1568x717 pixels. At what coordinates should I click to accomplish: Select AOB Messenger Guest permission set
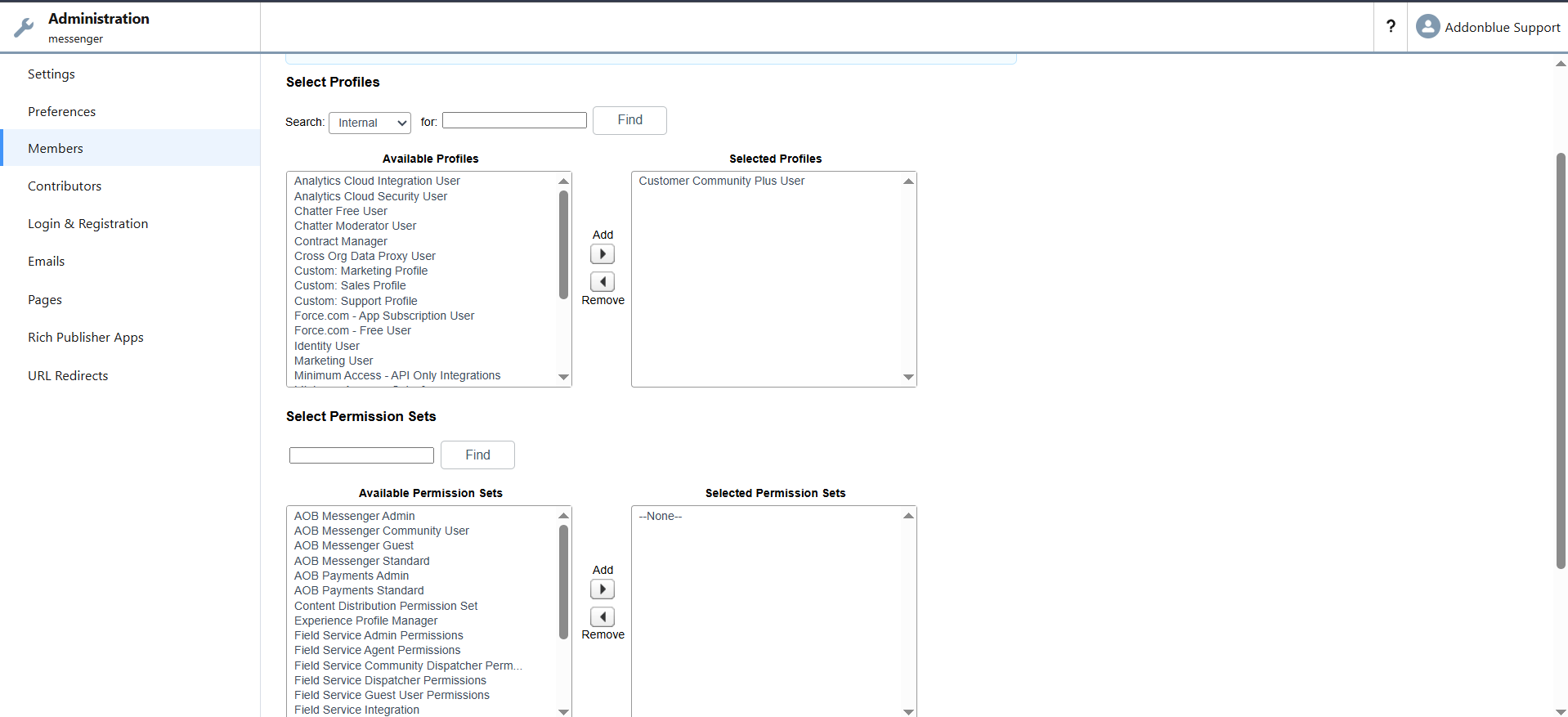tap(354, 545)
